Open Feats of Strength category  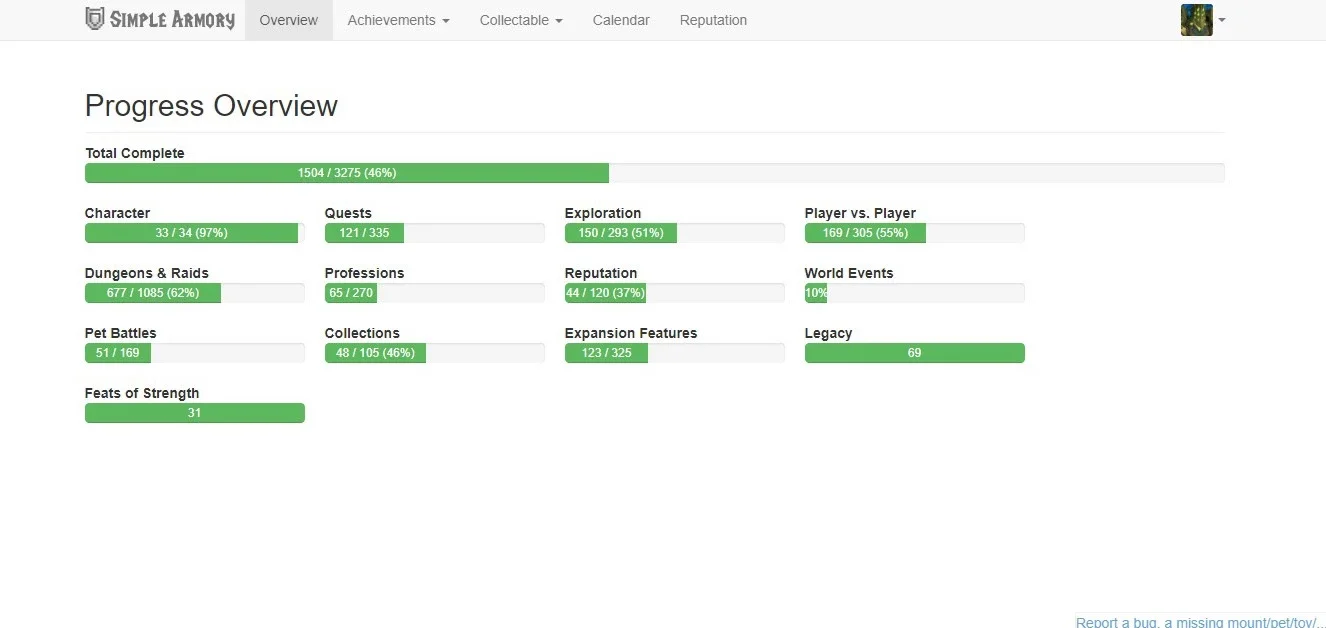click(x=142, y=393)
